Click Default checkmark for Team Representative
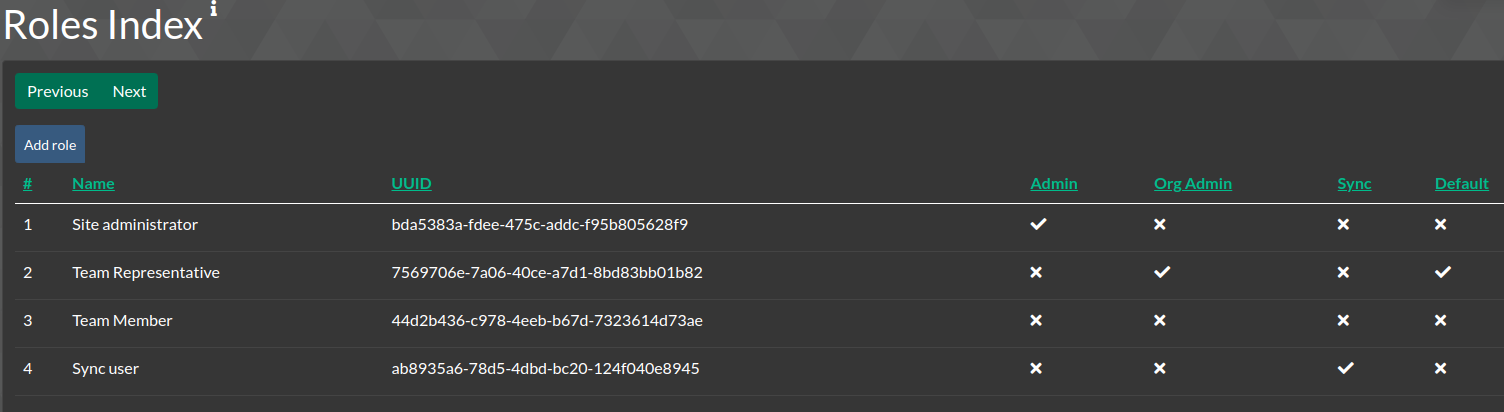This screenshot has height=412, width=1504. (1443, 272)
